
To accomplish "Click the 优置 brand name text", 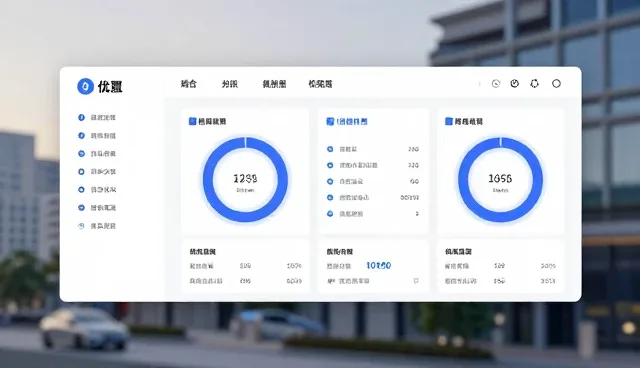I will tap(110, 86).
